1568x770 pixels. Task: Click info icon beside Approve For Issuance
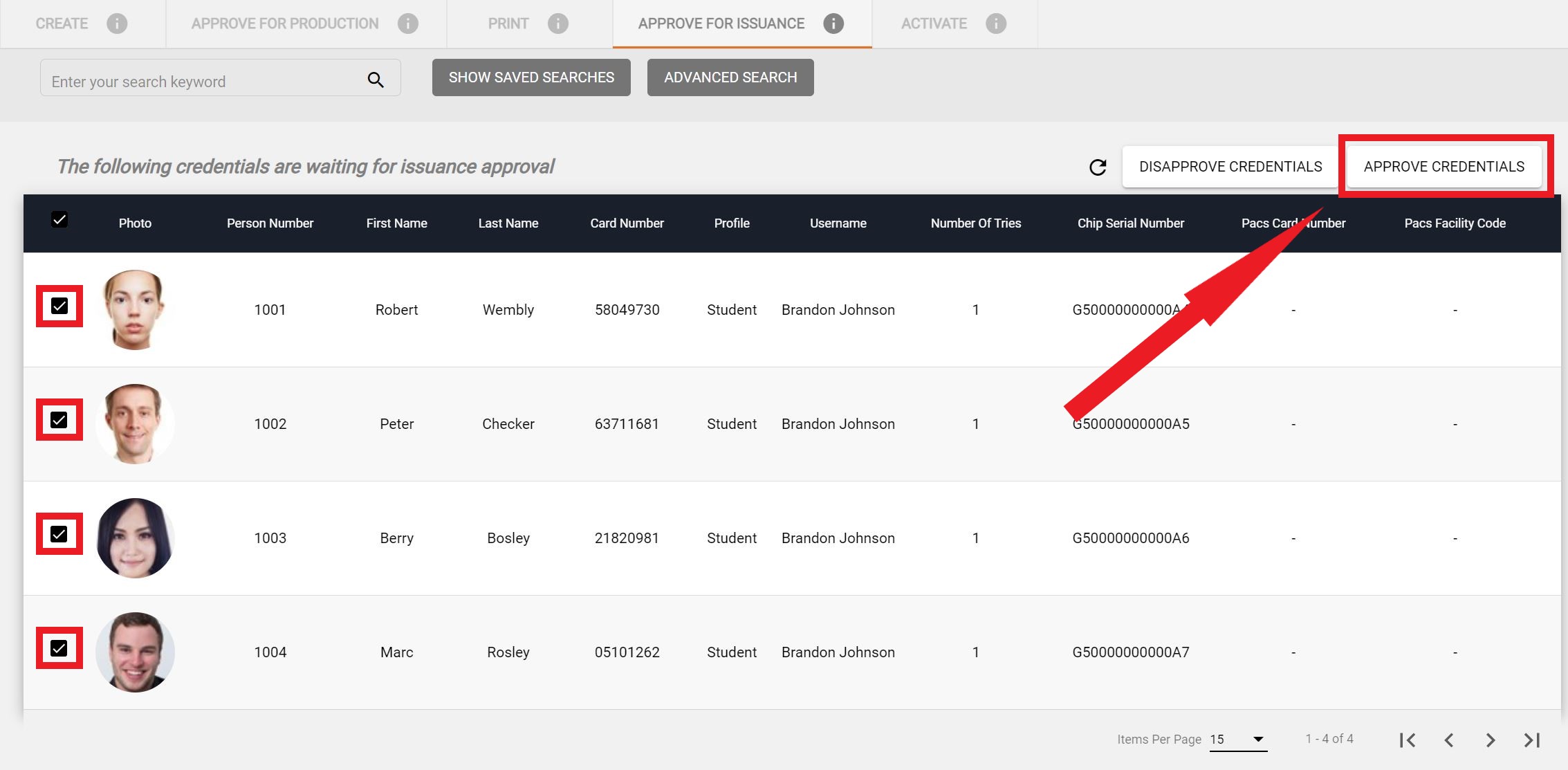[833, 24]
